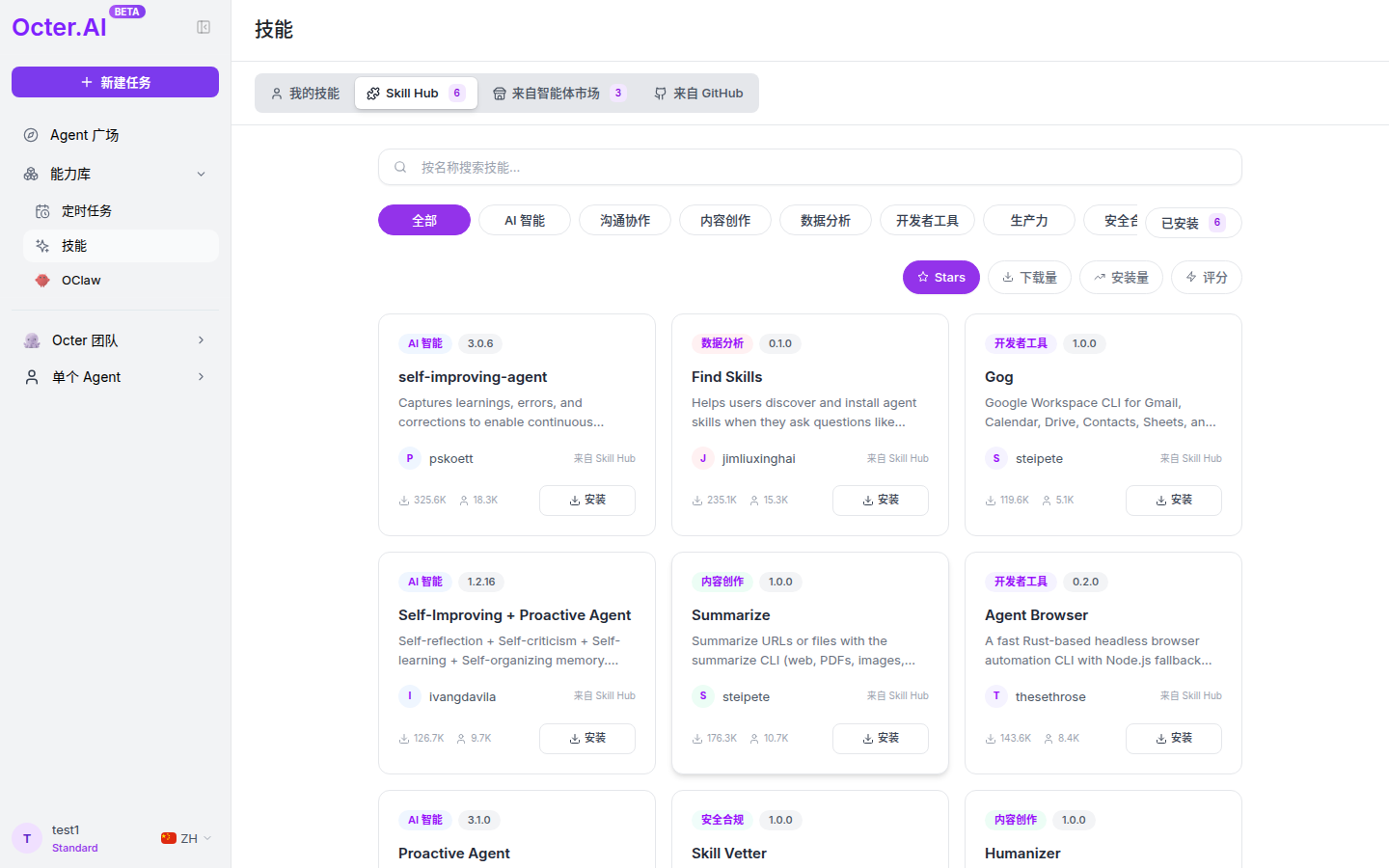Switch to the 来自 GitHub tab
The width and height of the screenshot is (1389, 868).
(698, 94)
